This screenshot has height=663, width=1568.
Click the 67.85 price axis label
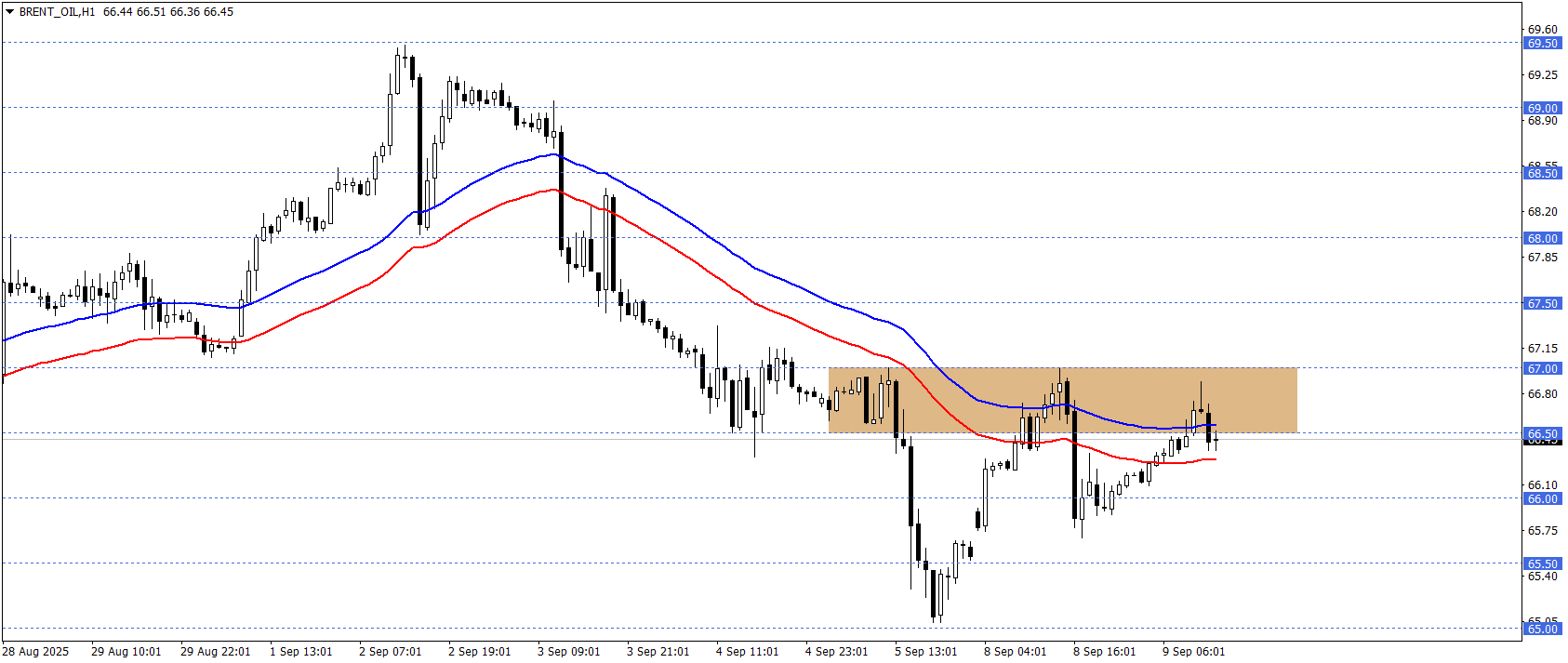1543,258
